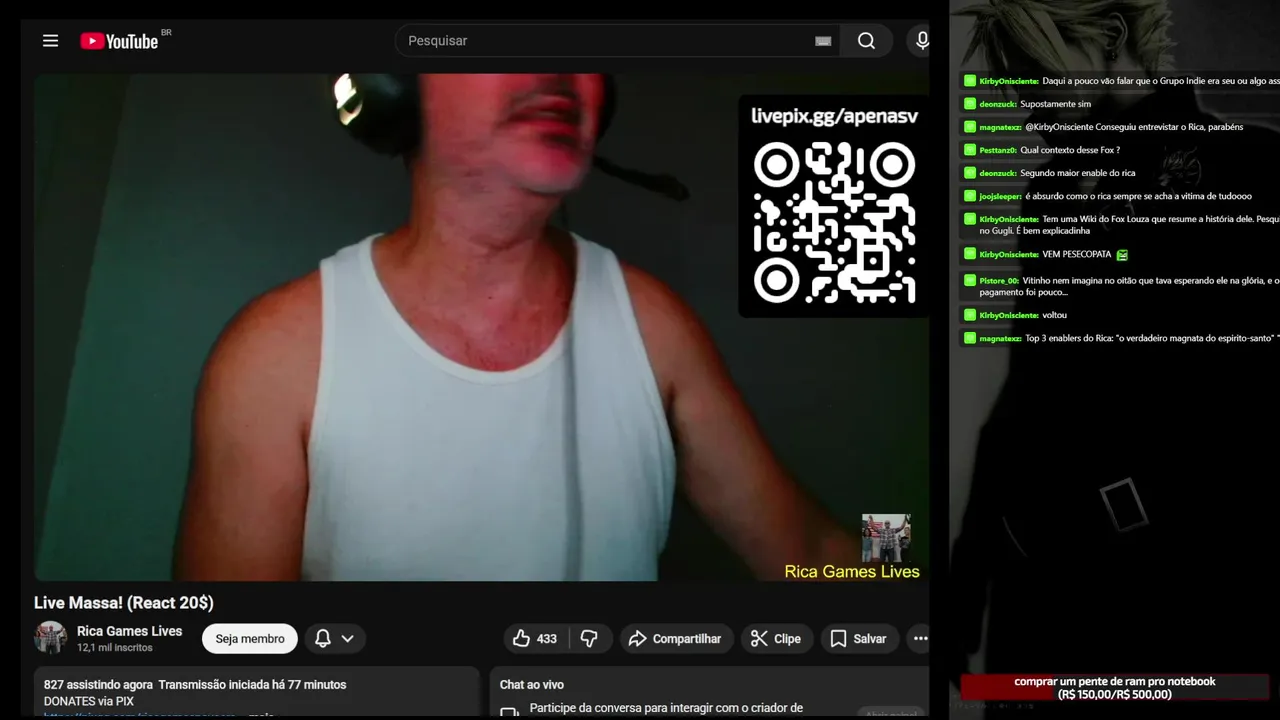This screenshot has width=1280, height=720.
Task: Click the green badge beside Pesttanz0 username
Action: click(969, 150)
